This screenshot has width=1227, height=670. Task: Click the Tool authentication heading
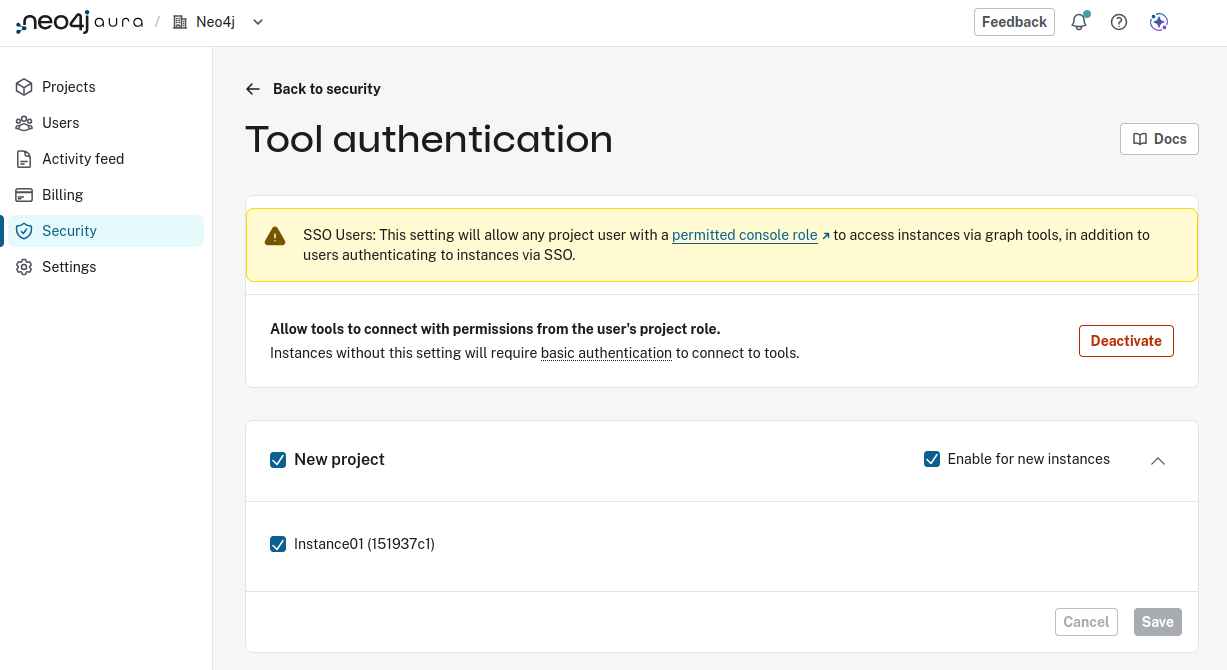point(429,139)
